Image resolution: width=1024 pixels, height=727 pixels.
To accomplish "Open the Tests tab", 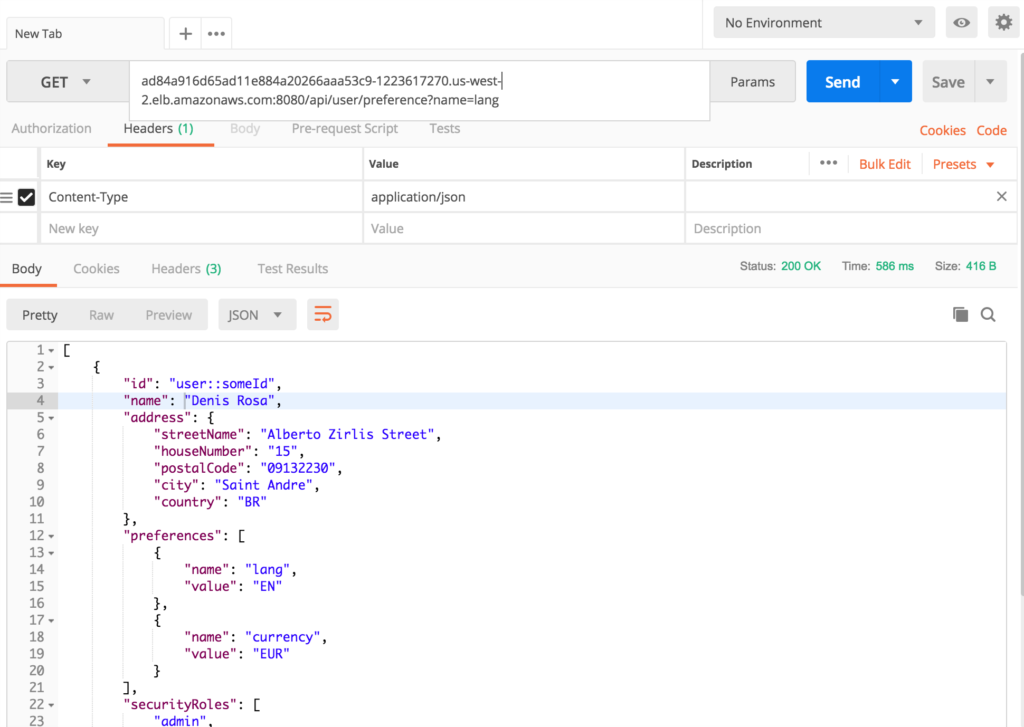I will 445,129.
